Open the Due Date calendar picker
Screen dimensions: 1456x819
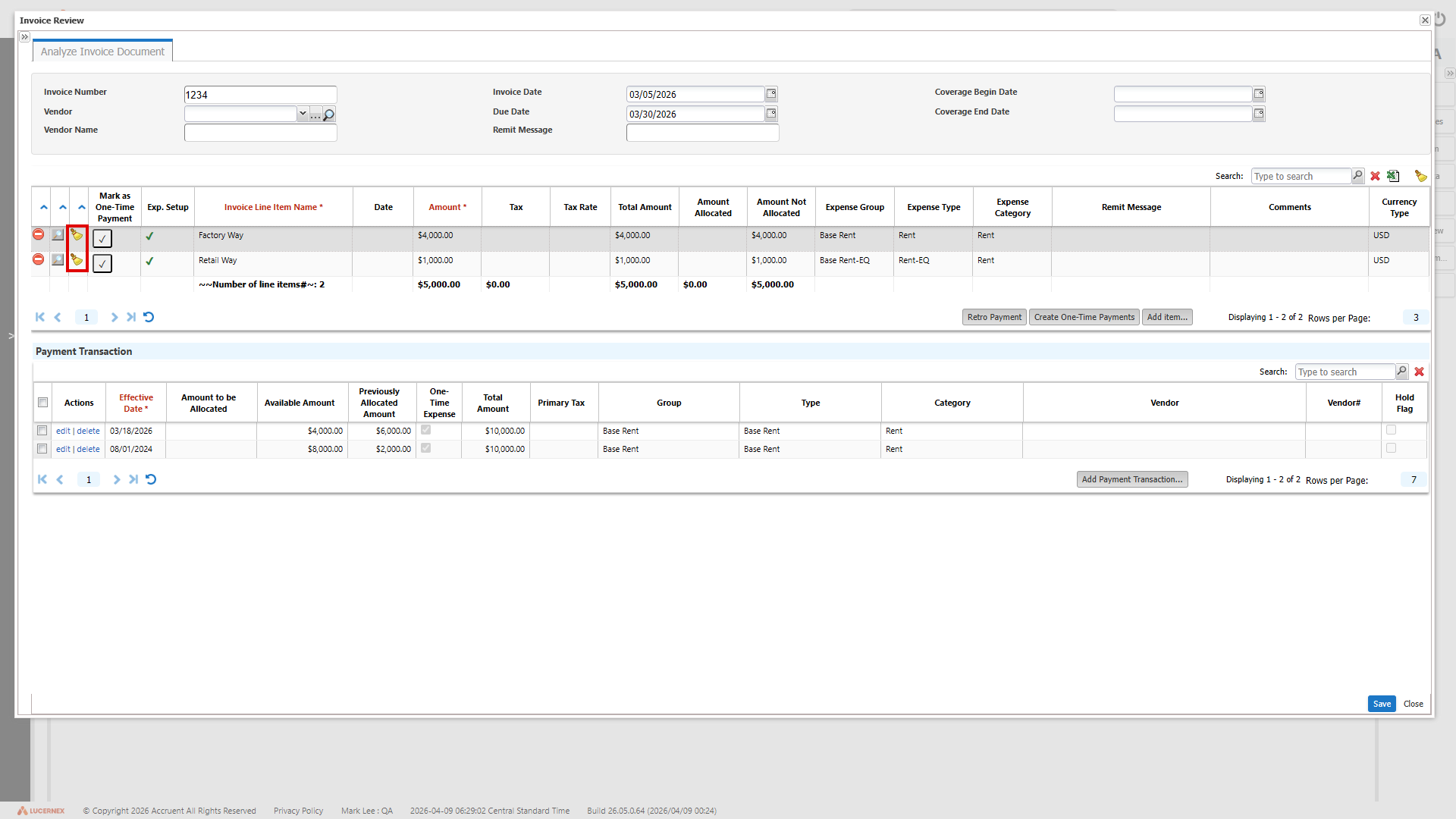(771, 114)
